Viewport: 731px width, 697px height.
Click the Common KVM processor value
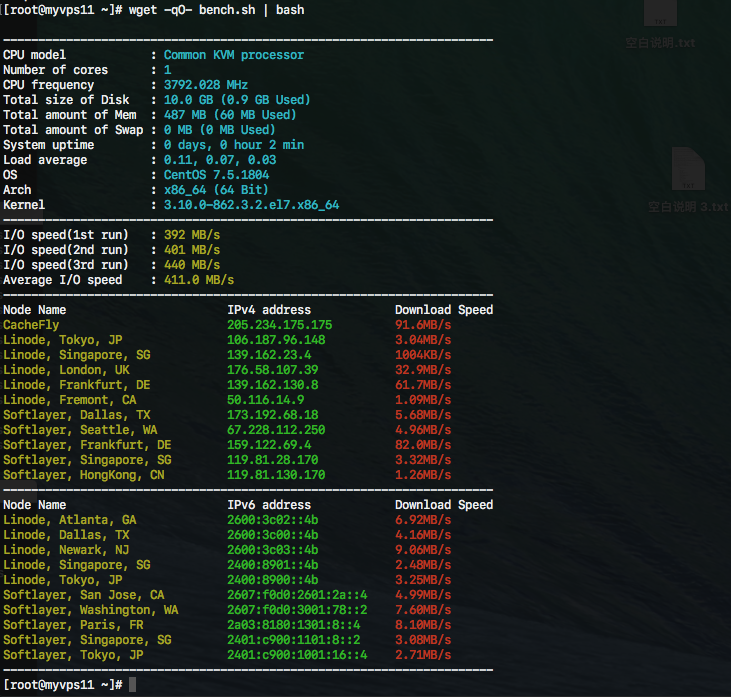click(233, 55)
